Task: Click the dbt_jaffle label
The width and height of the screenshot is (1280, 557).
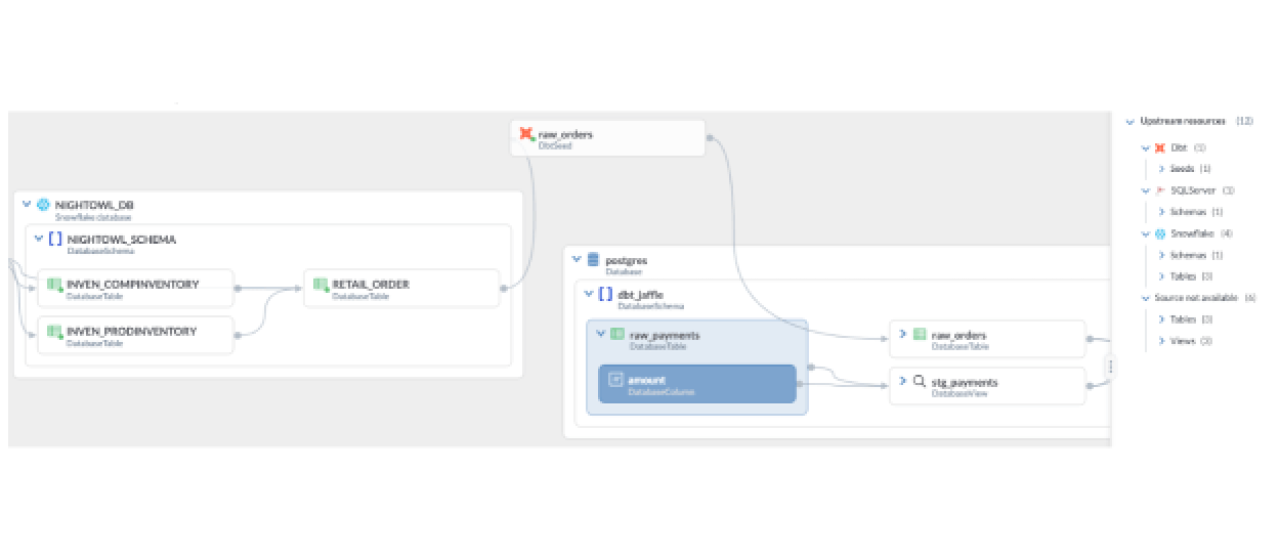Action: 640,294
